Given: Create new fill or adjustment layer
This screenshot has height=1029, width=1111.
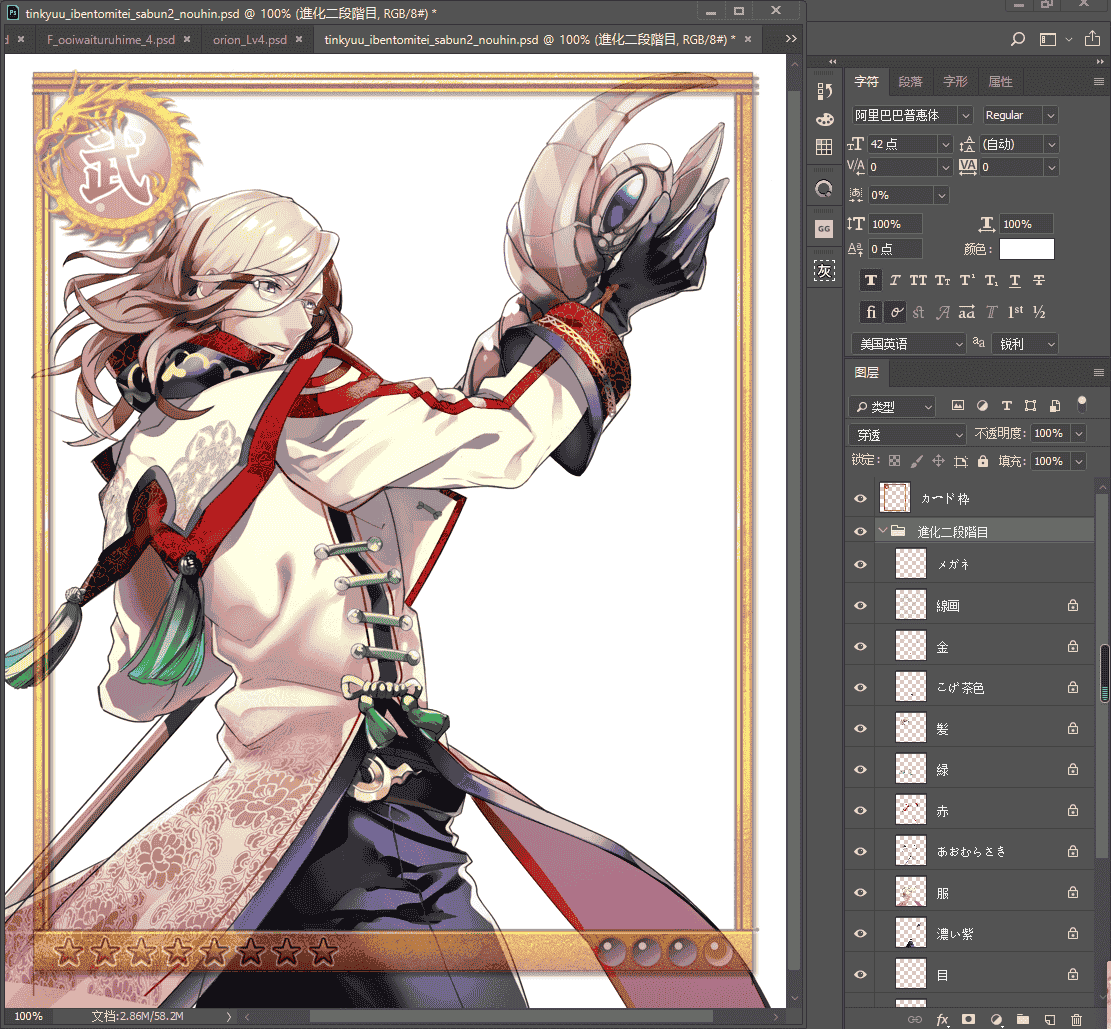Looking at the screenshot, I should (x=996, y=1020).
